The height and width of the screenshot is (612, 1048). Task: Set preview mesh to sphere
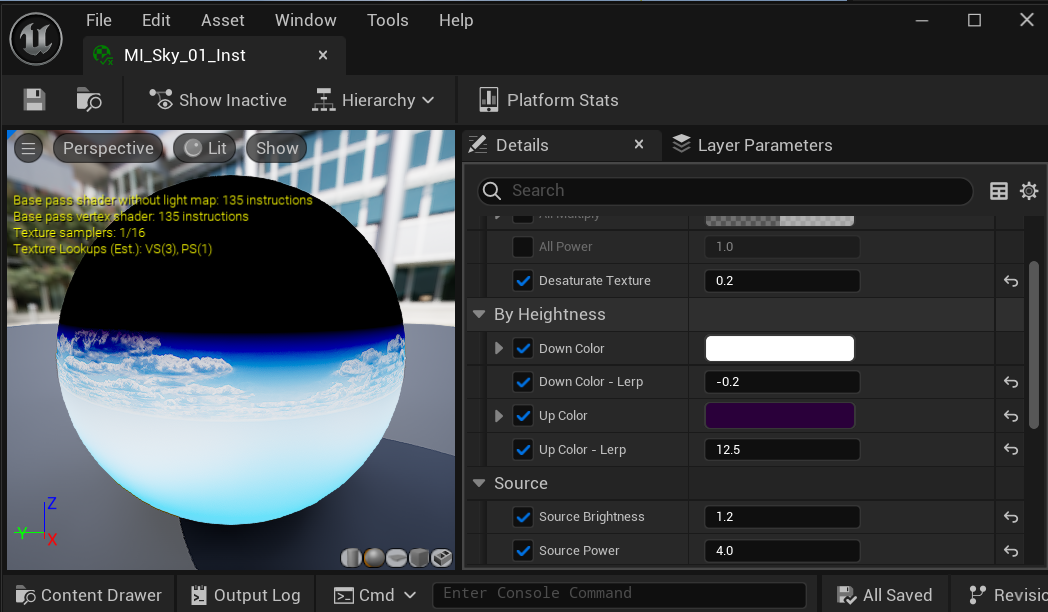[x=374, y=557]
